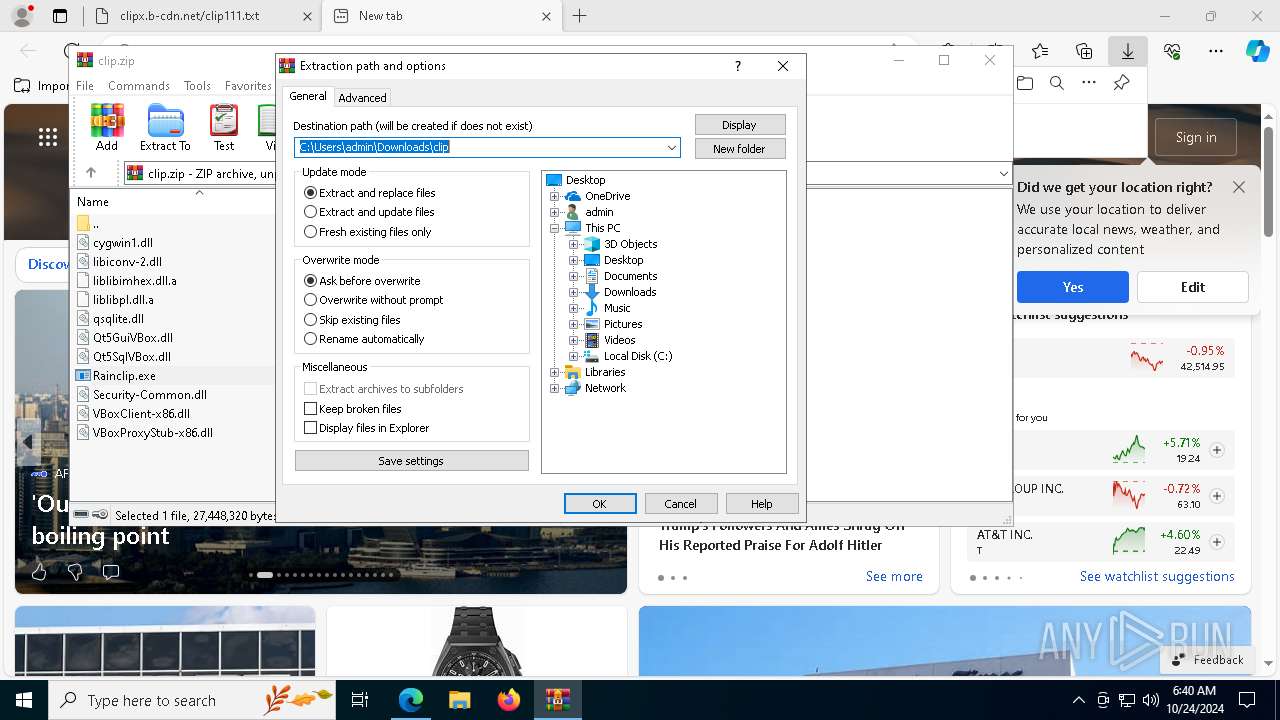Launch Firefox from the taskbar
This screenshot has width=1280, height=720.
tap(508, 700)
